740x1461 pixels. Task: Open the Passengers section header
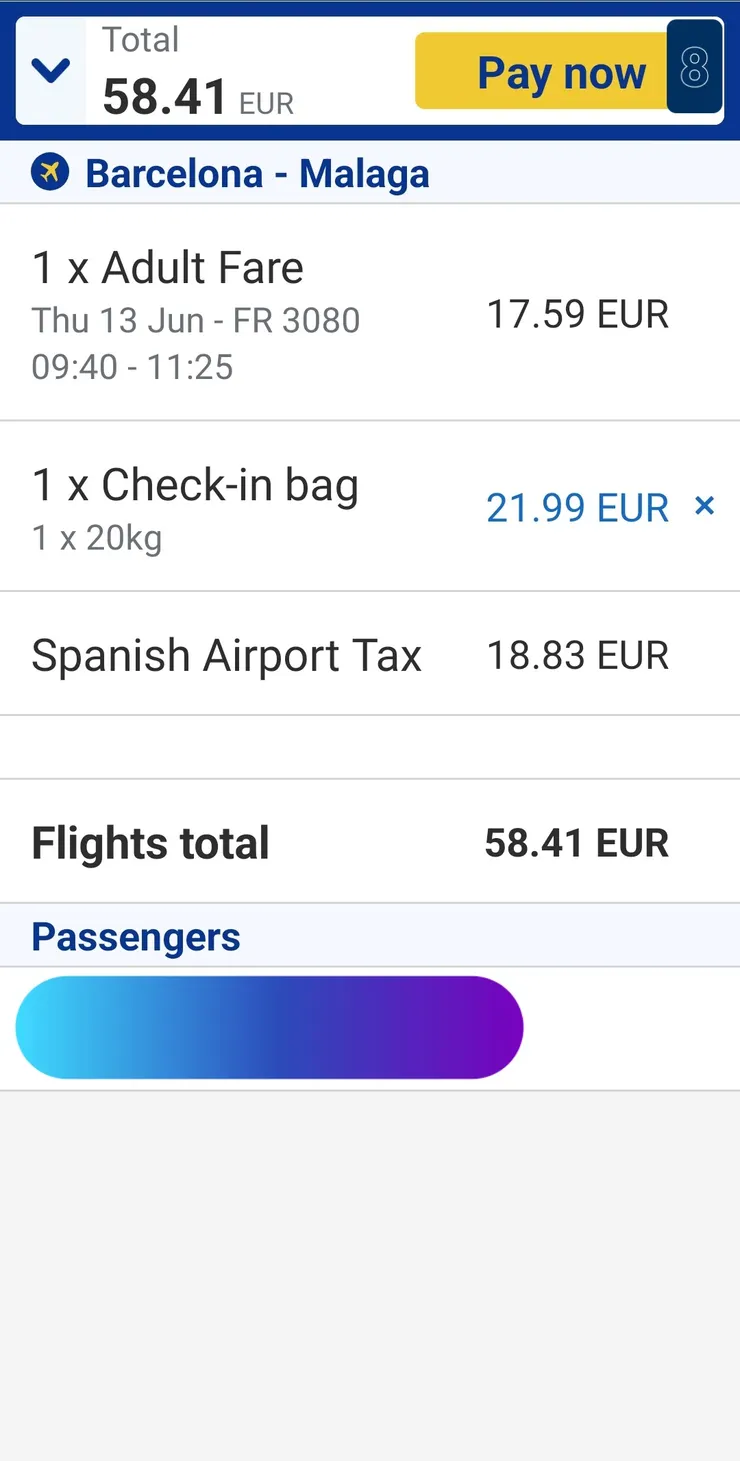[x=136, y=937]
